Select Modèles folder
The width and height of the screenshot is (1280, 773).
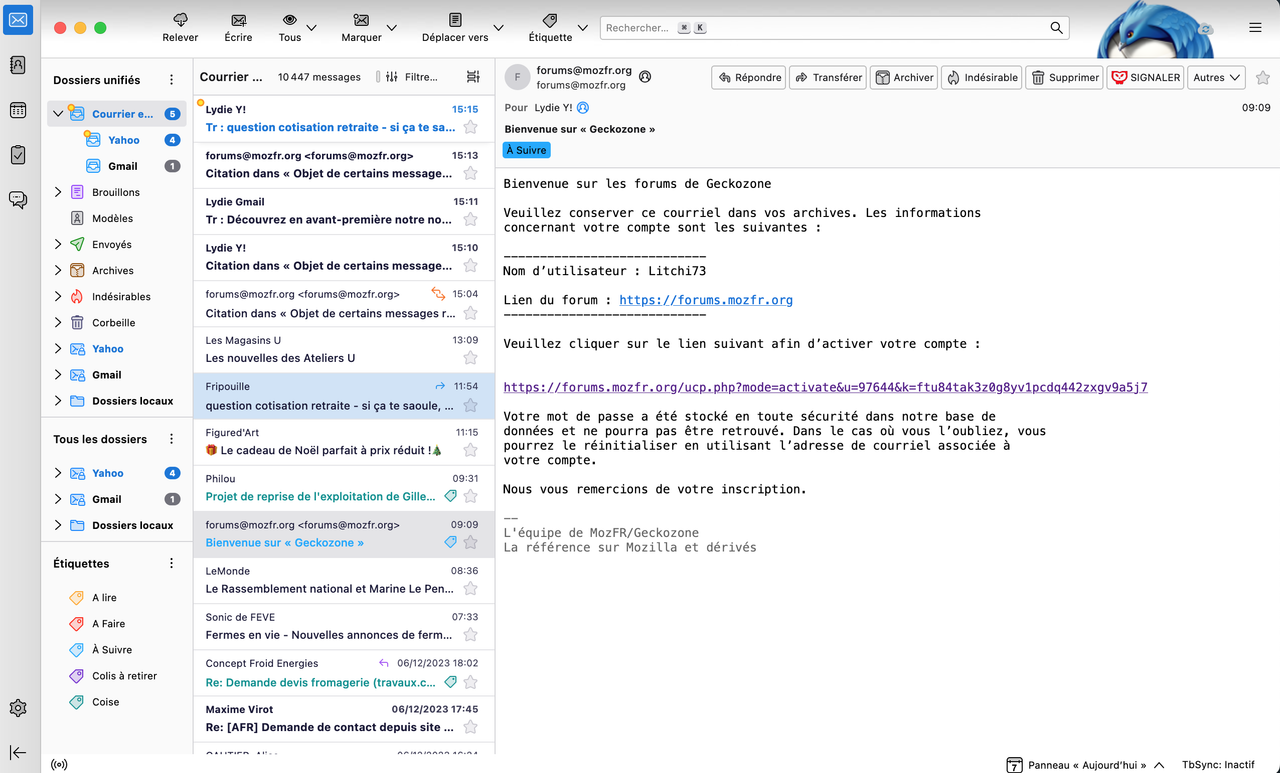(x=117, y=218)
